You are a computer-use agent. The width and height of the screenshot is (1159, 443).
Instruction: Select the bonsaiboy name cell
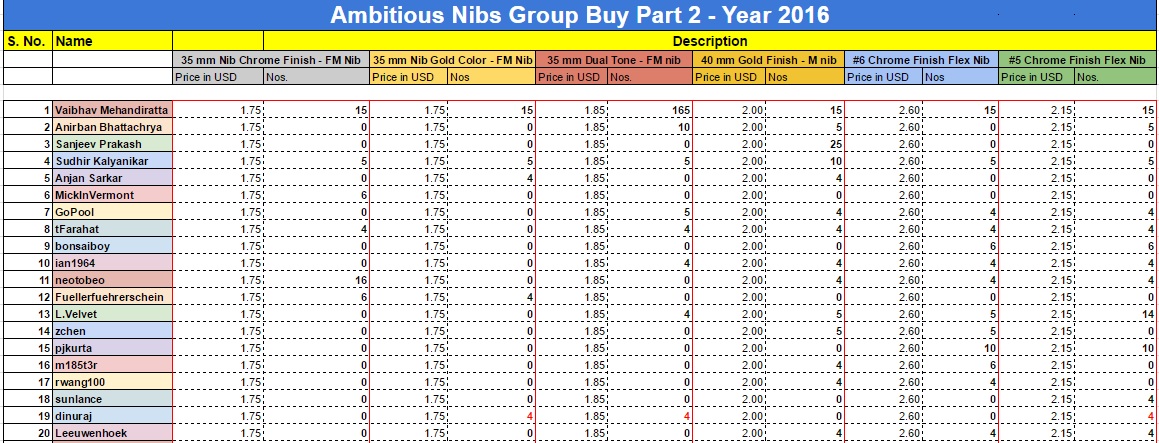(112, 246)
